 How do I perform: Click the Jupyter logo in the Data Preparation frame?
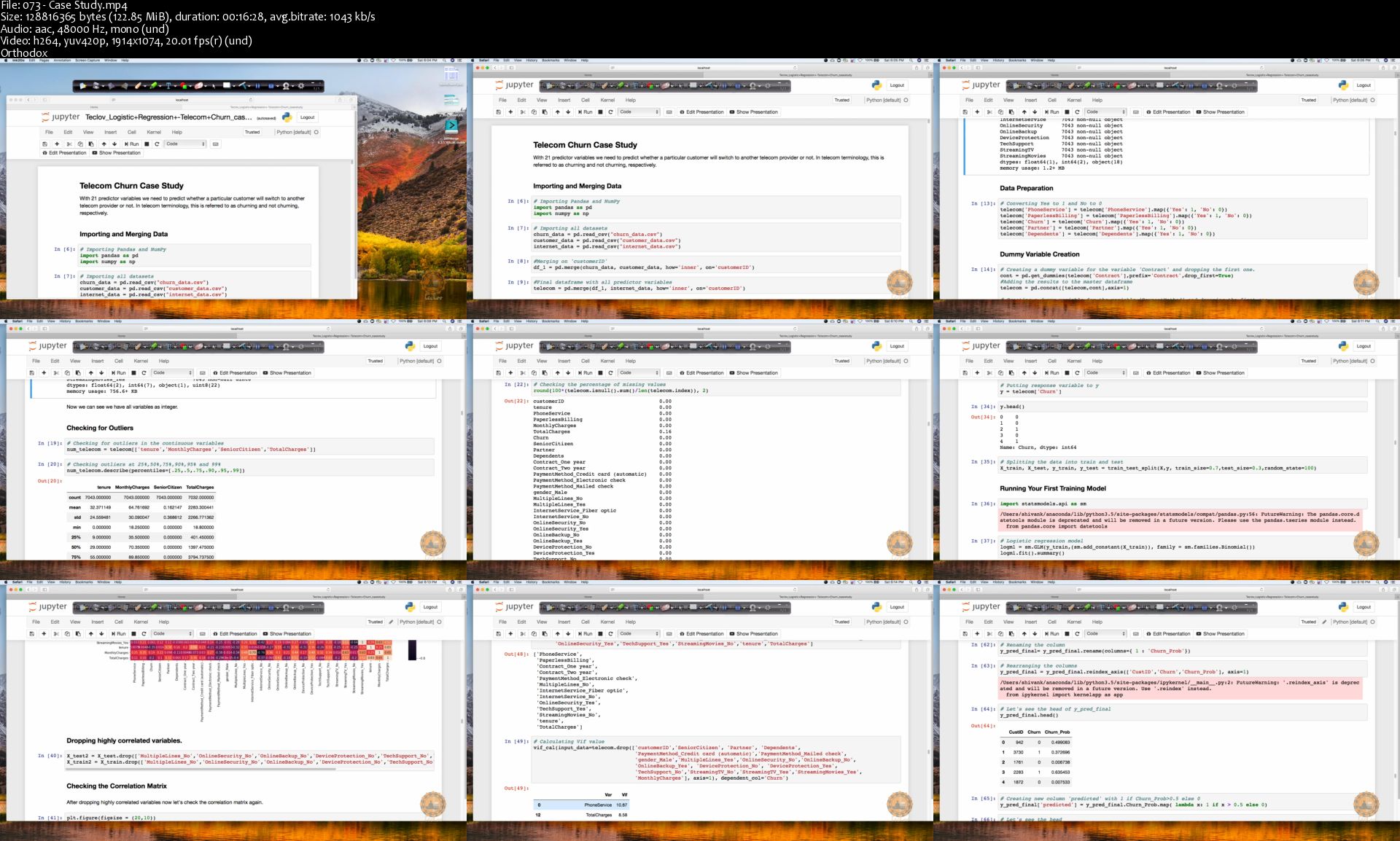981,85
